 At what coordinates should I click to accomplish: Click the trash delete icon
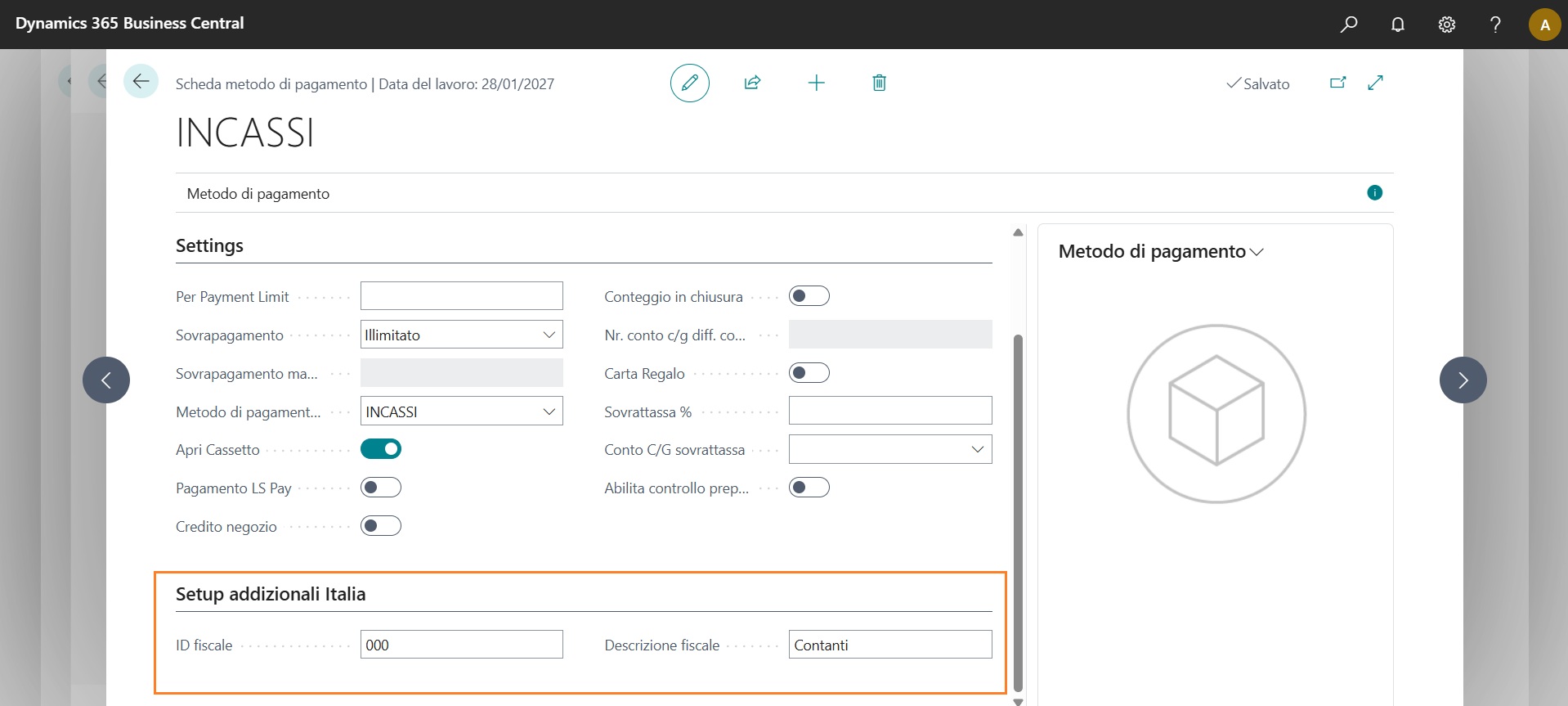[879, 83]
